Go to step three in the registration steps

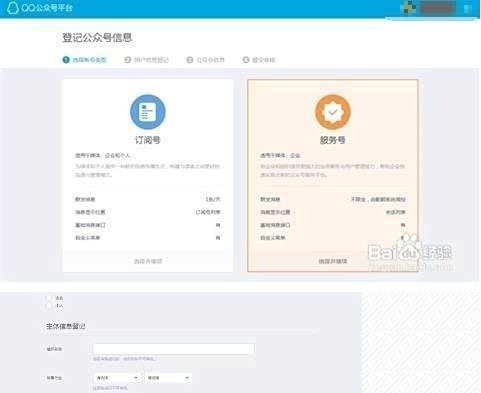pos(205,60)
